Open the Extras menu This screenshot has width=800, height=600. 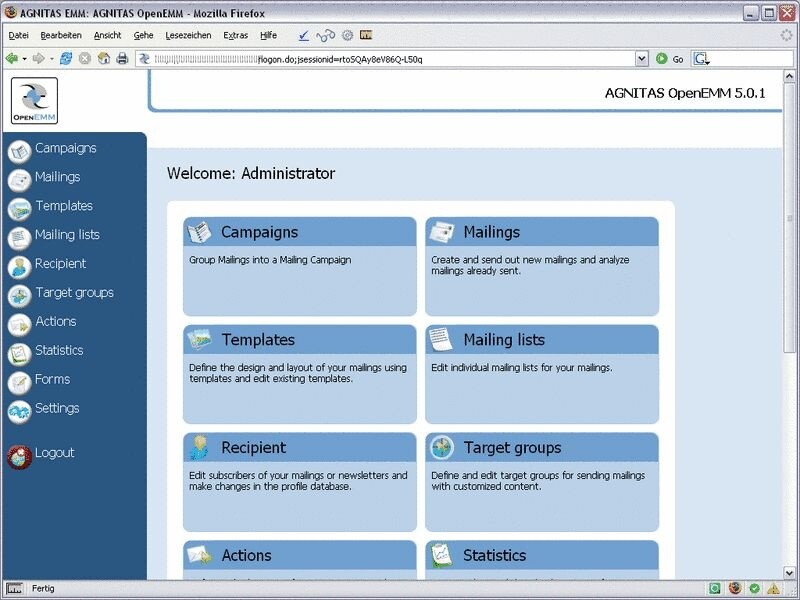[x=236, y=35]
